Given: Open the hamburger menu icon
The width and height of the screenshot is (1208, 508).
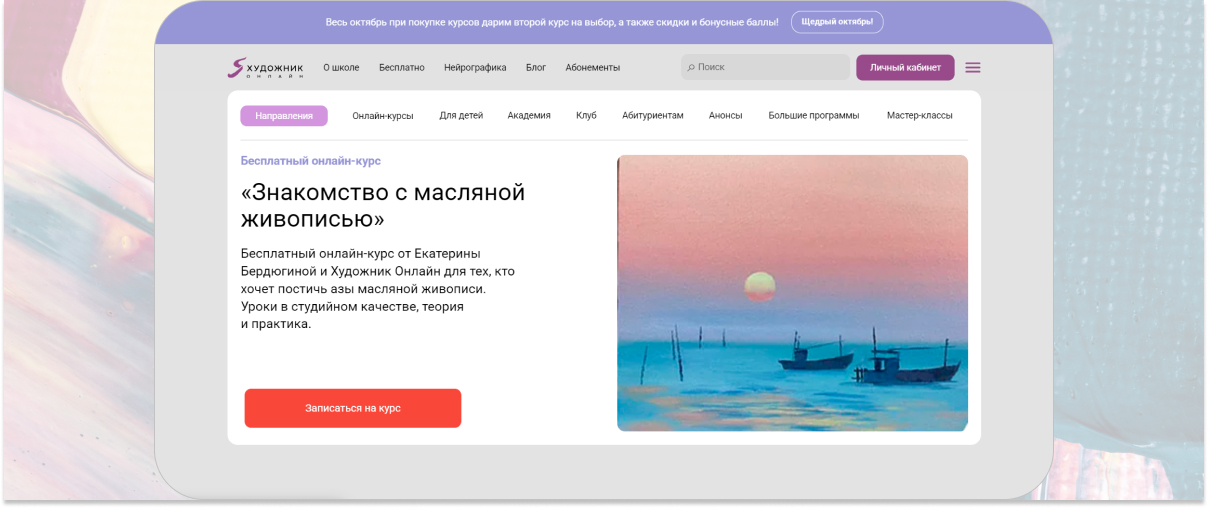Looking at the screenshot, I should click(x=972, y=68).
